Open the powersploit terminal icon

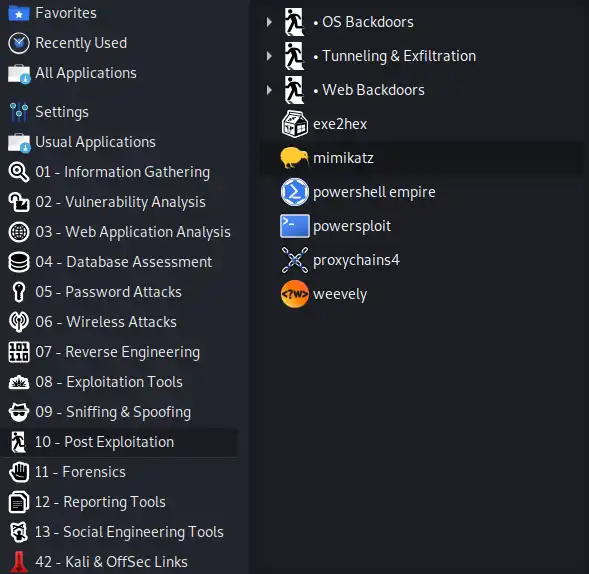[x=294, y=226]
